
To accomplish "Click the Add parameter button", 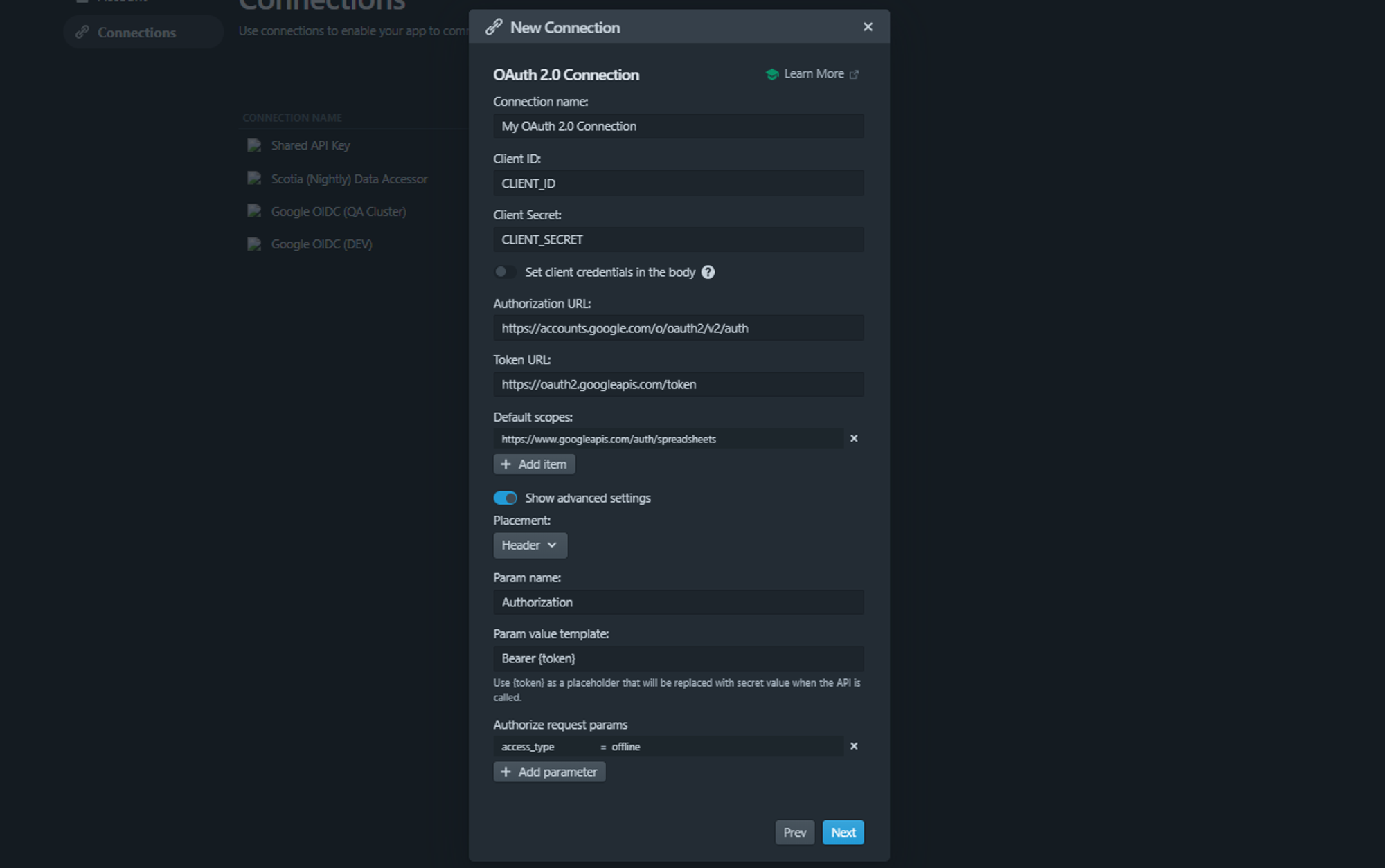I will 549,770.
